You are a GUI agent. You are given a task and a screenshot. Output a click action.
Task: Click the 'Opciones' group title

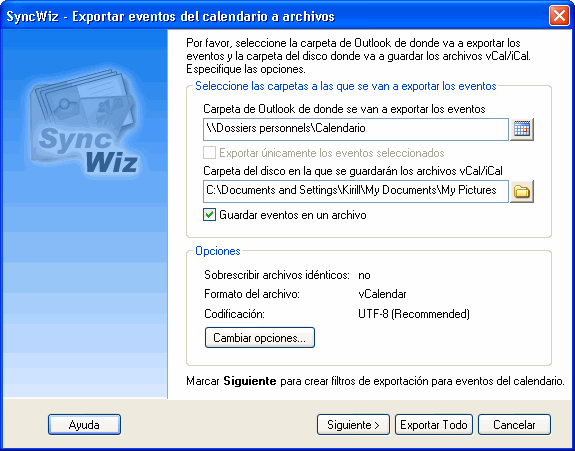218,251
